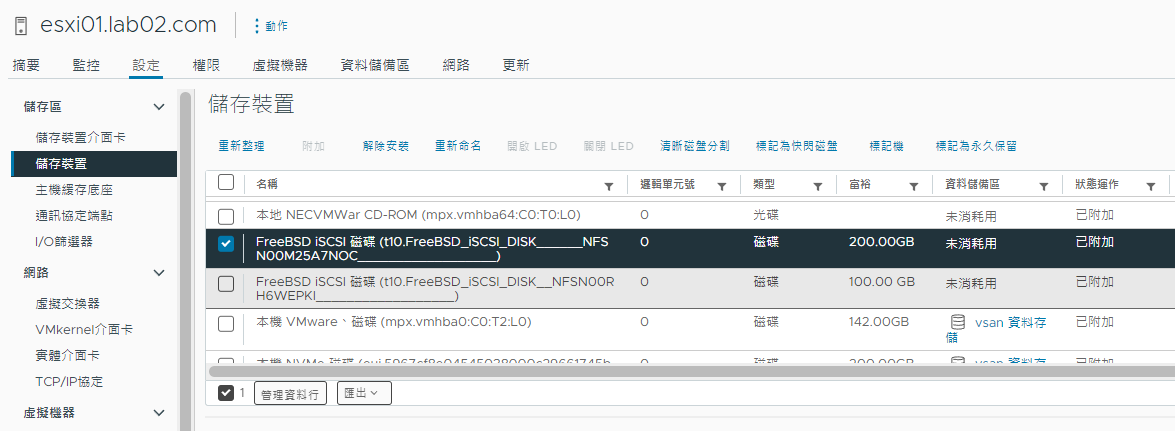
Task: Click the datastore icon beside vsan 資料存儲
Action: (957, 322)
